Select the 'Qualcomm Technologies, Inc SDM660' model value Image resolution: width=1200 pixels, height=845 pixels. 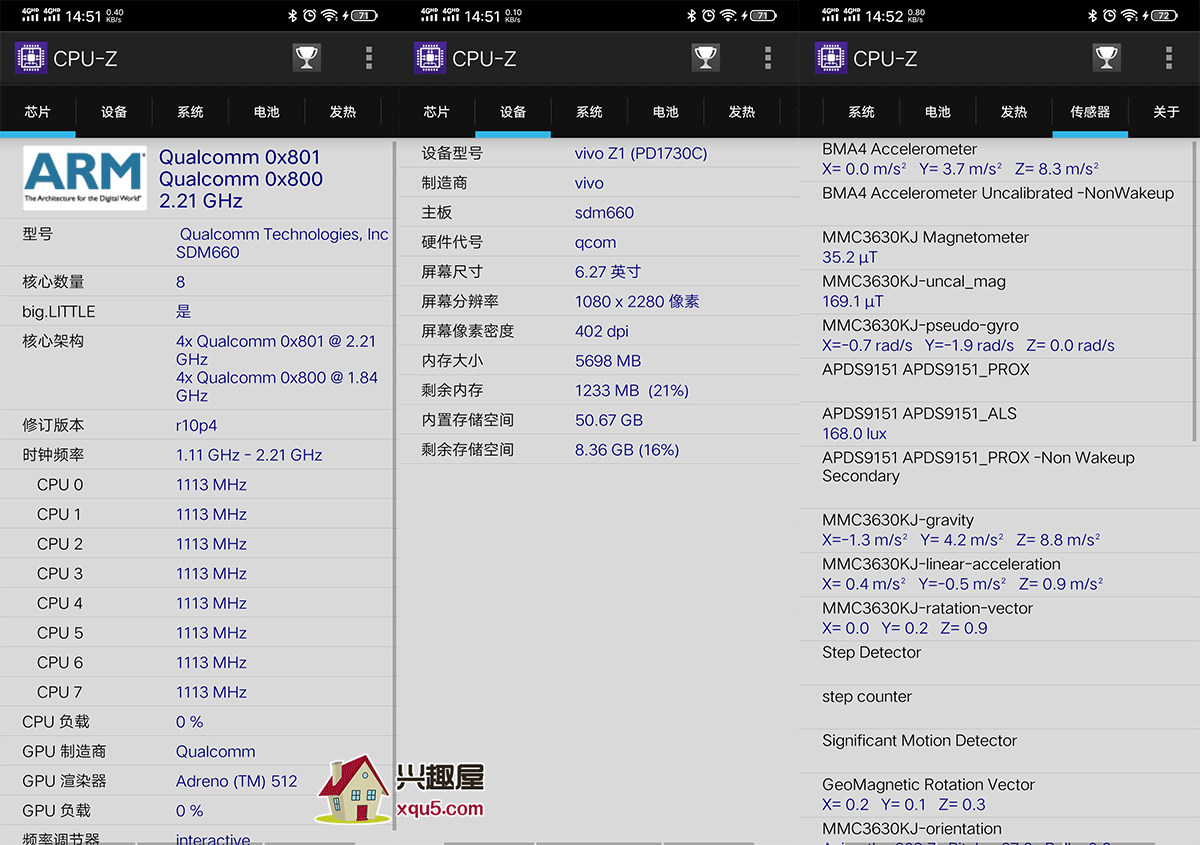282,243
